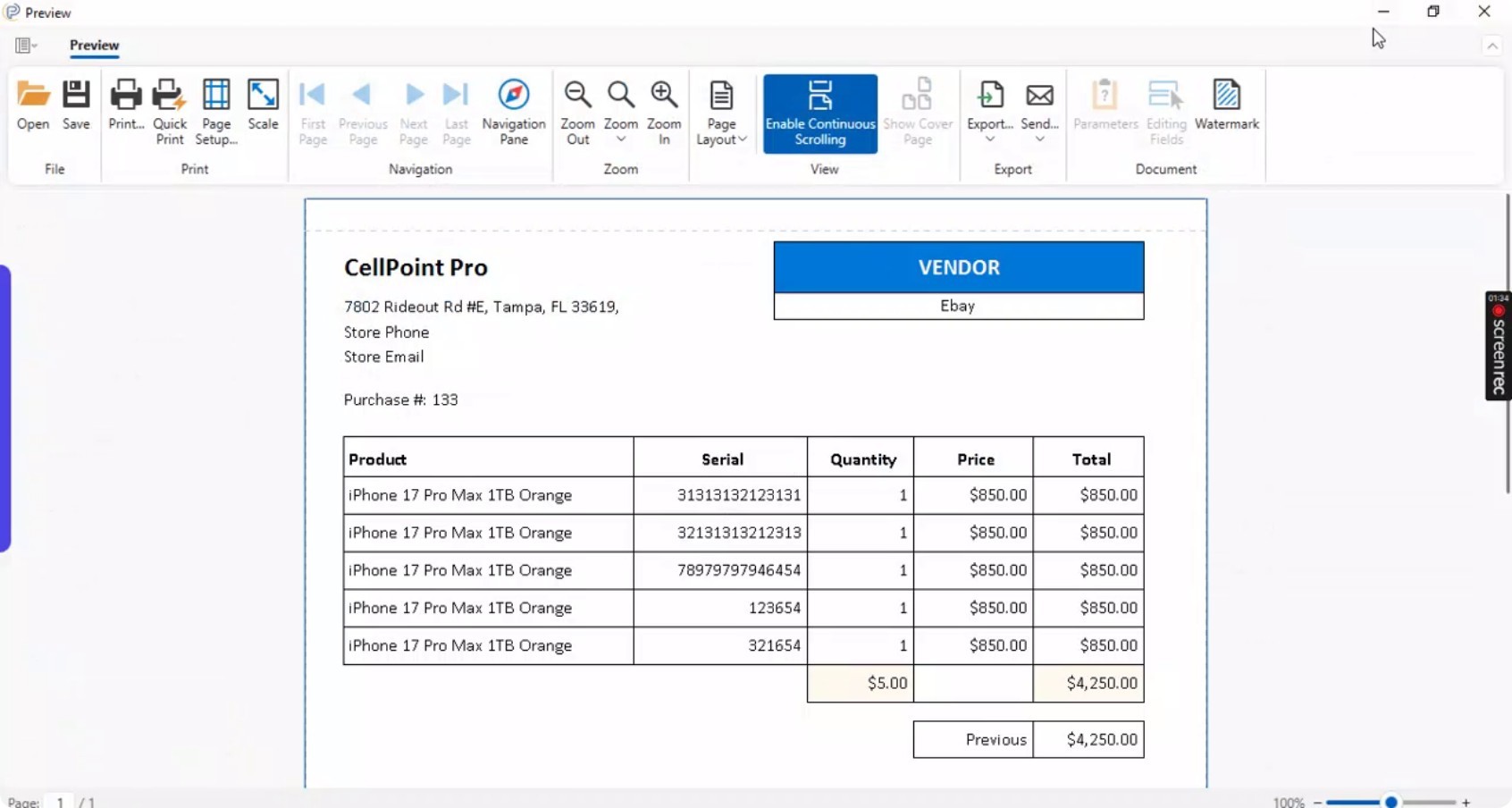This screenshot has width=1512, height=808.
Task: Collapse the ribbon with the chevron
Action: point(1492,46)
